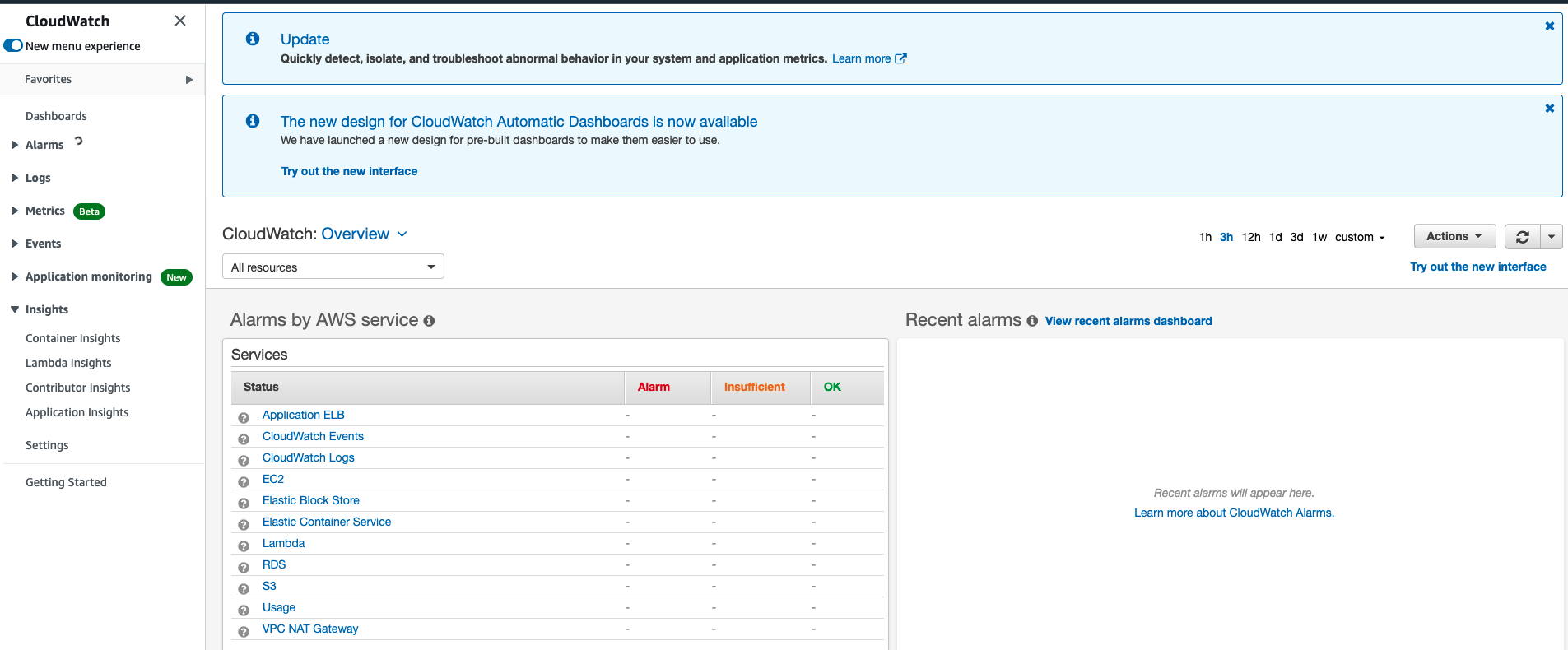Open Container Insights from the sidebar
This screenshot has height=650, width=1568.
(73, 338)
